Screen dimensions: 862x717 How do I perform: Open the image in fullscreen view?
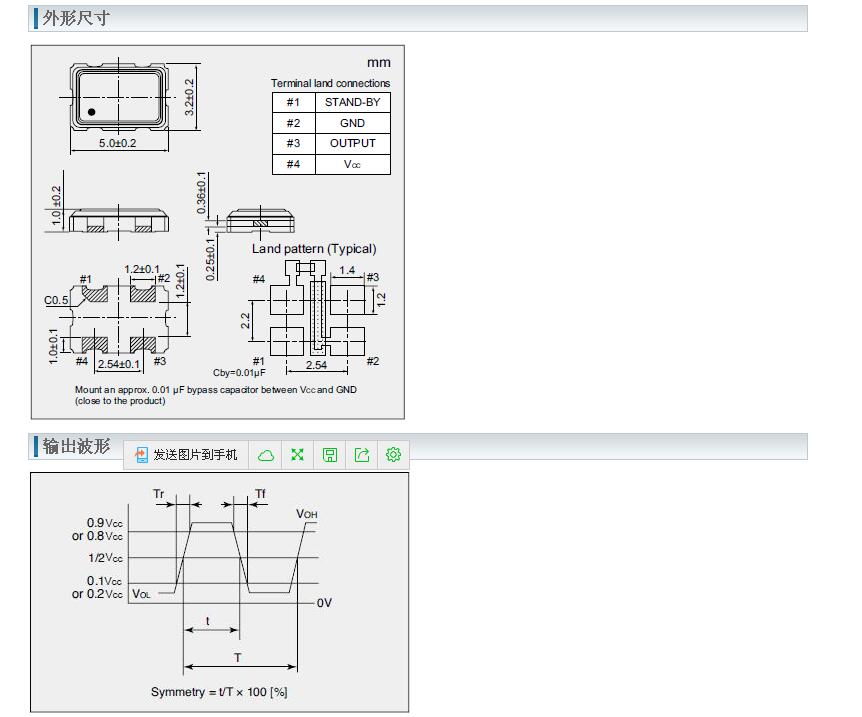(297, 455)
